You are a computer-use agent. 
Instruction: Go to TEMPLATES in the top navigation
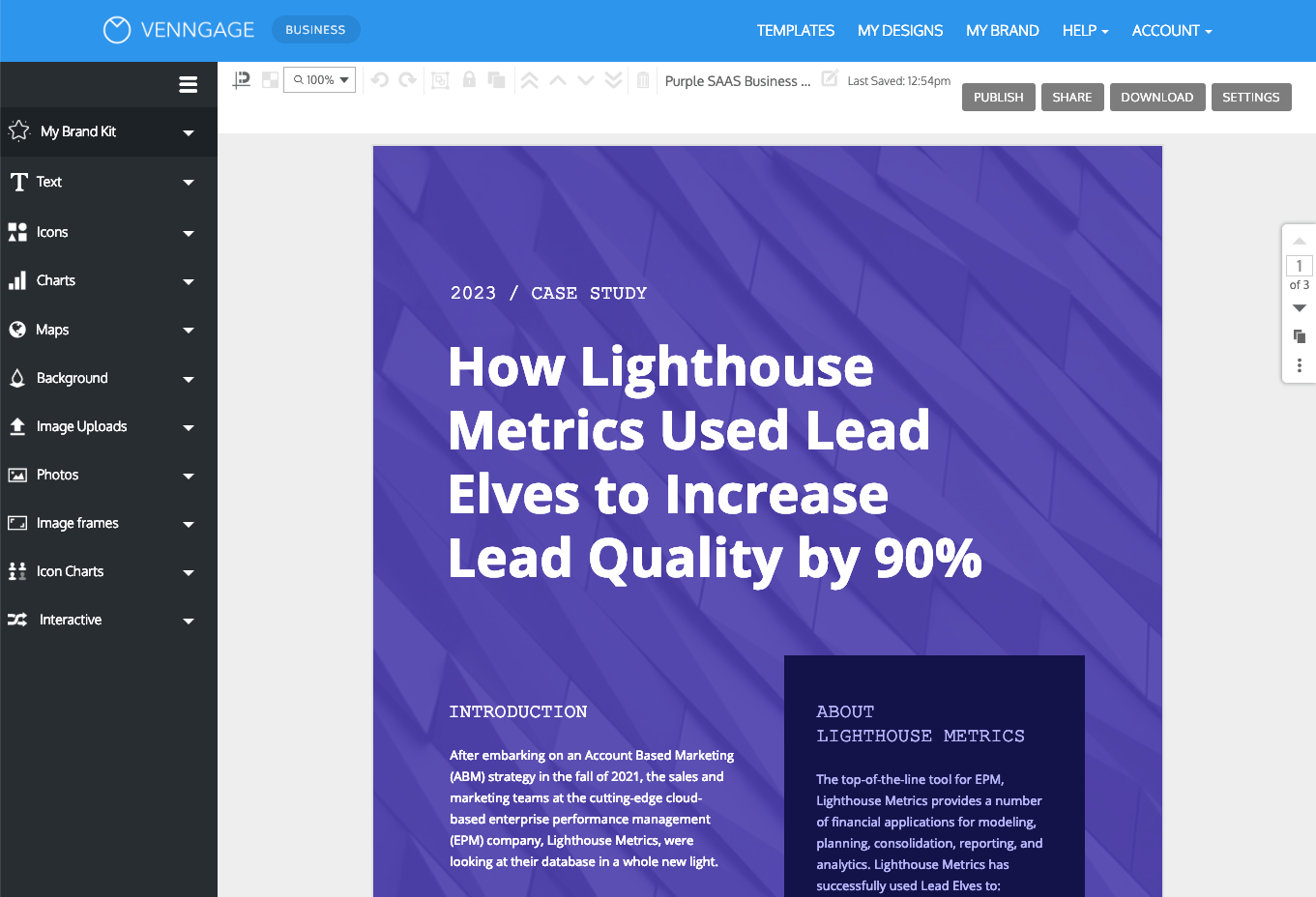pos(796,30)
